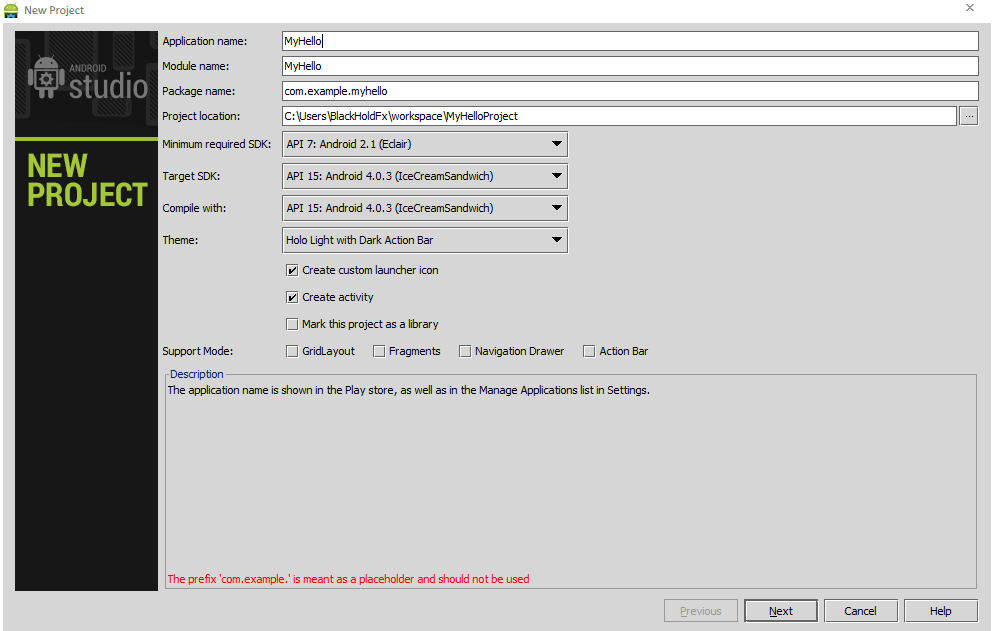Enable Navigation Drawer support mode
Image resolution: width=995 pixels, height=631 pixels.
pos(465,351)
